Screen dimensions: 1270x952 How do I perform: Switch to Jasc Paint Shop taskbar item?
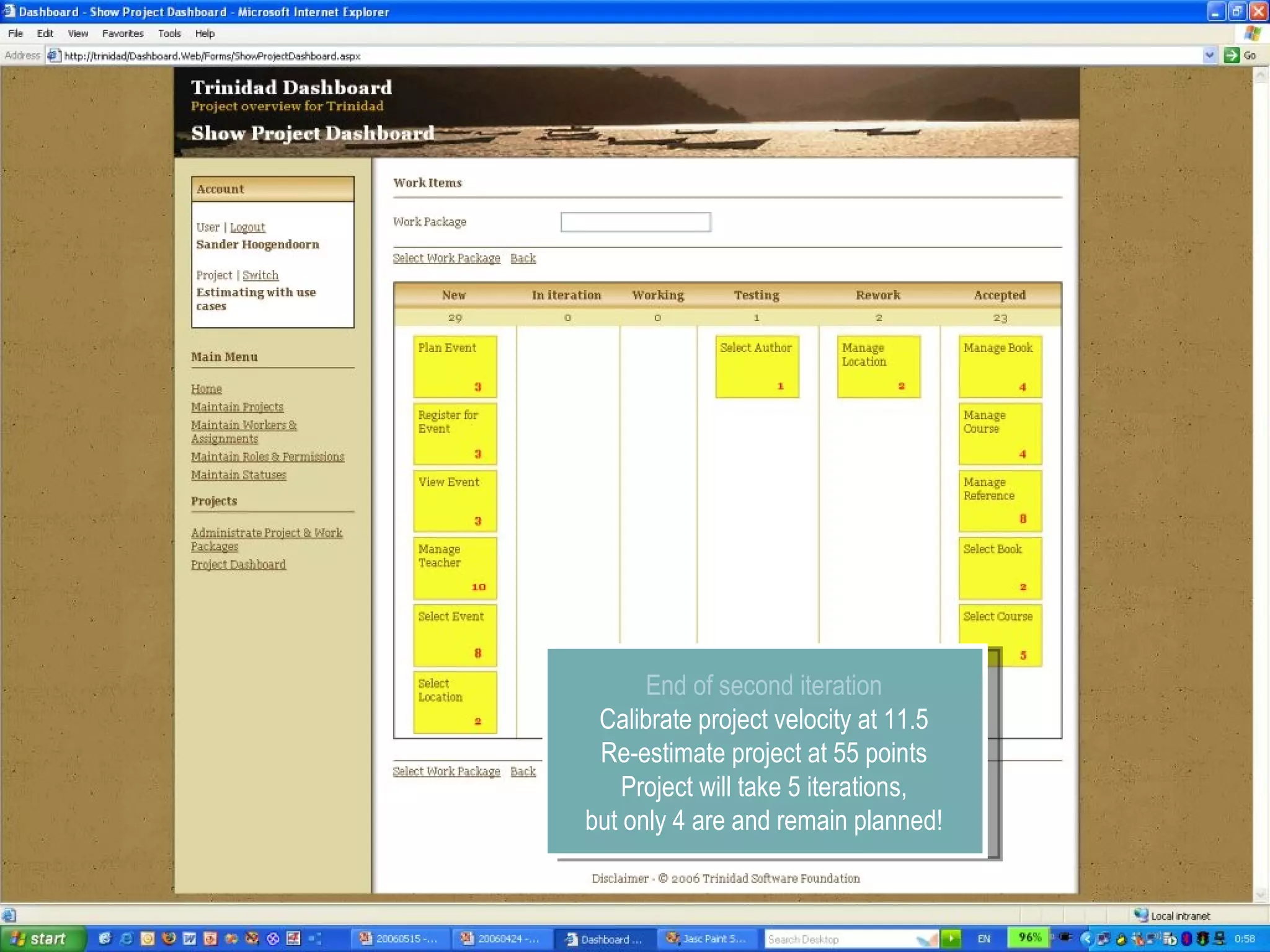click(x=706, y=938)
